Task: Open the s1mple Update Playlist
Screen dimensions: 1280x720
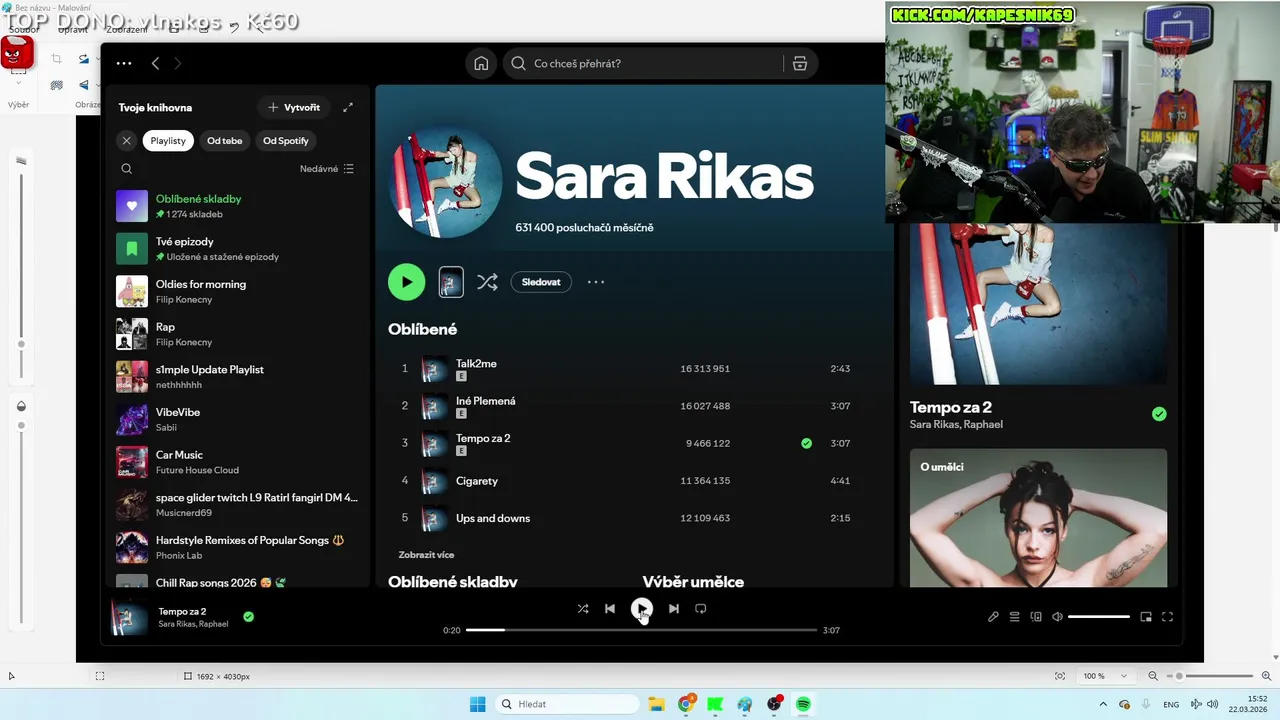Action: tap(237, 376)
